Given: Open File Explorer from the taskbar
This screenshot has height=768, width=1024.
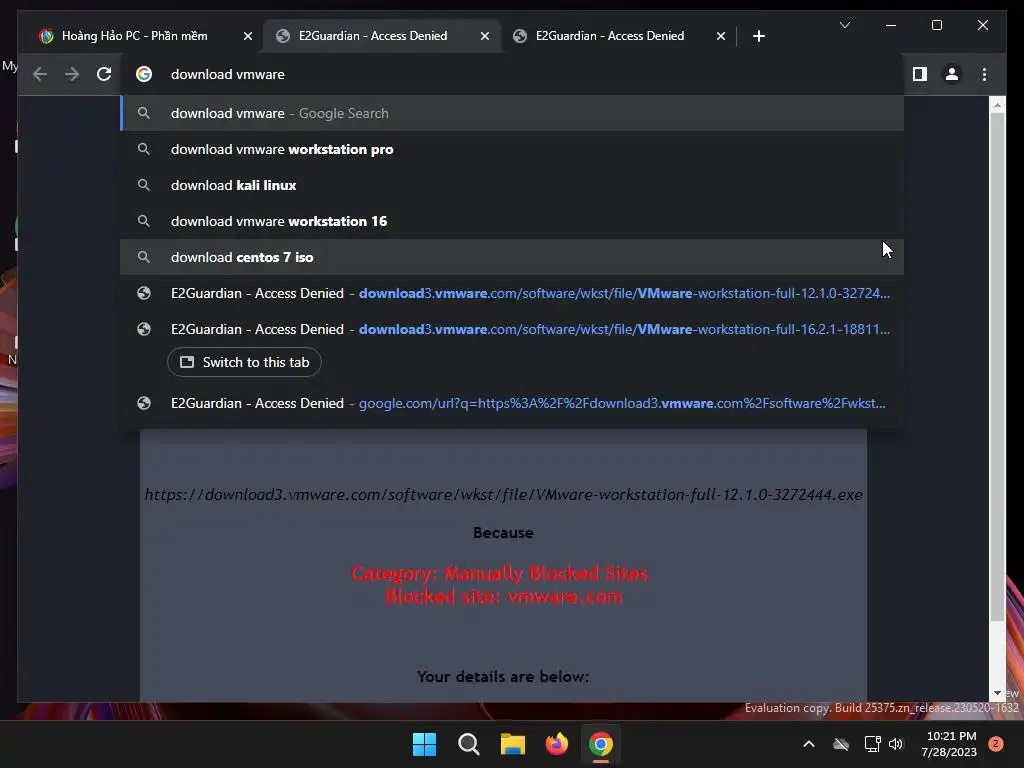Looking at the screenshot, I should click(513, 744).
